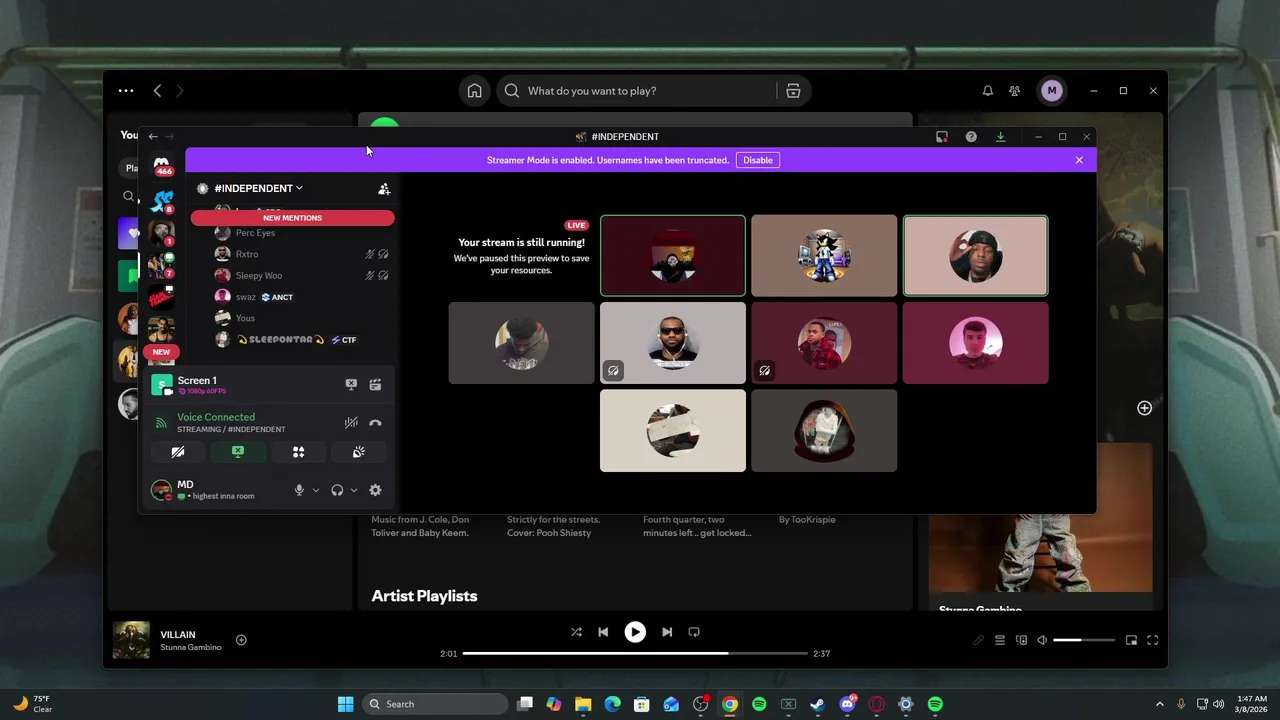1280x720 pixels.
Task: Toggle Spotify repeat
Action: [694, 632]
